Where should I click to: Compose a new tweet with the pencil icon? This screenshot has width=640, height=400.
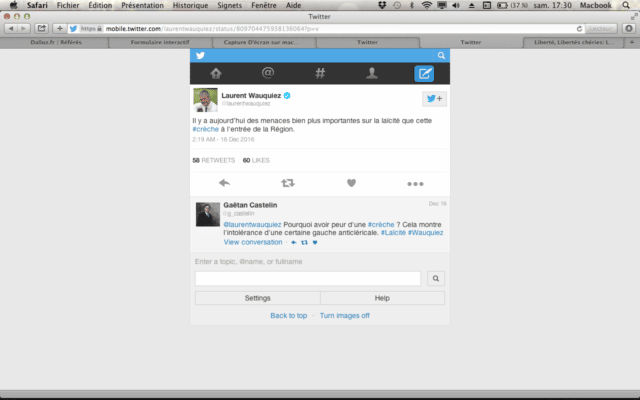424,74
